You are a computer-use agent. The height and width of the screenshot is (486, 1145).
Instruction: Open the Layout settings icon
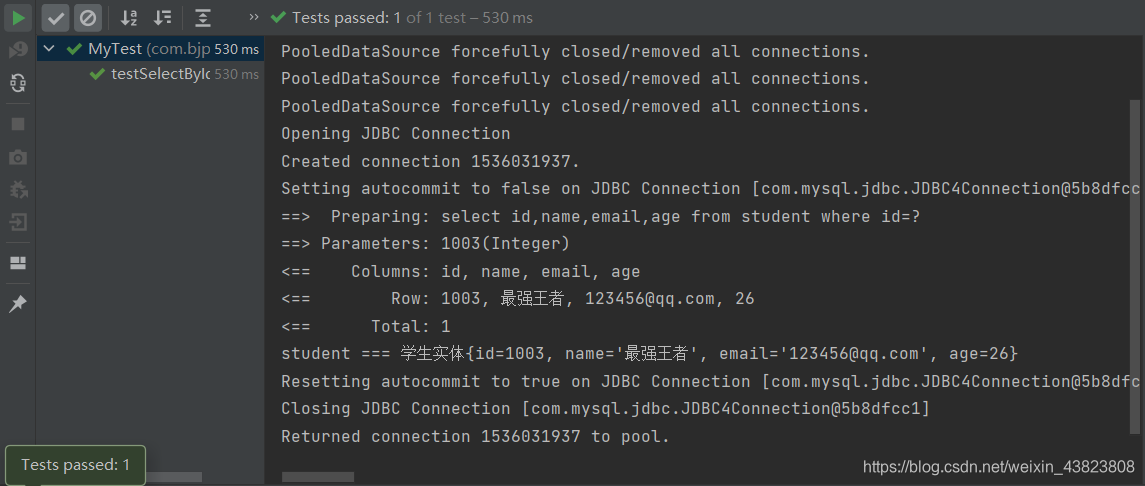tap(17, 263)
